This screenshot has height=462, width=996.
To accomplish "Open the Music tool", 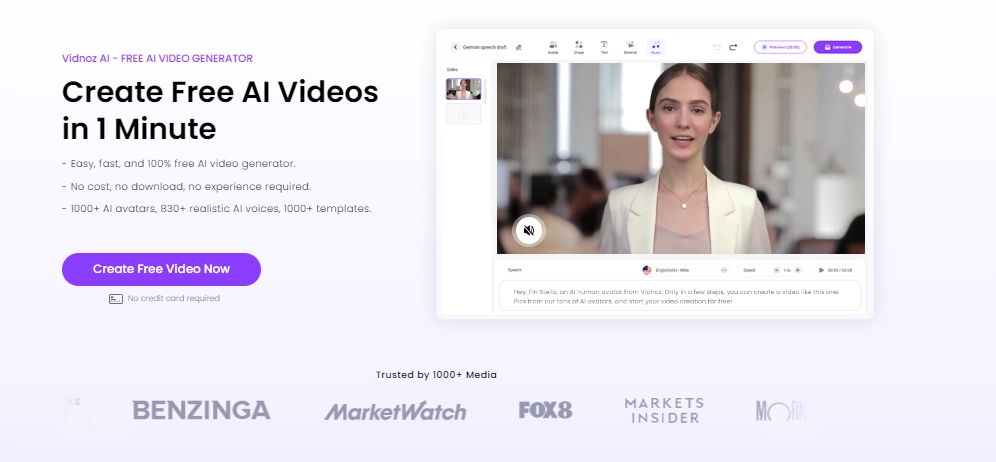I will [x=655, y=46].
